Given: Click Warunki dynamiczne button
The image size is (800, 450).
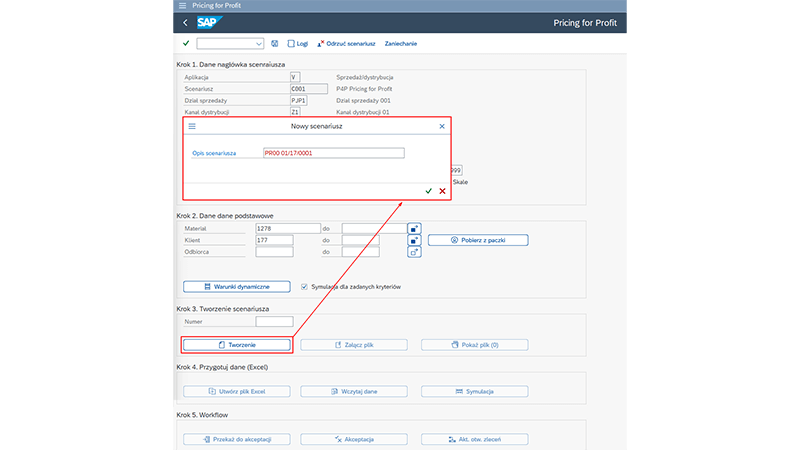Looking at the screenshot, I should [237, 287].
